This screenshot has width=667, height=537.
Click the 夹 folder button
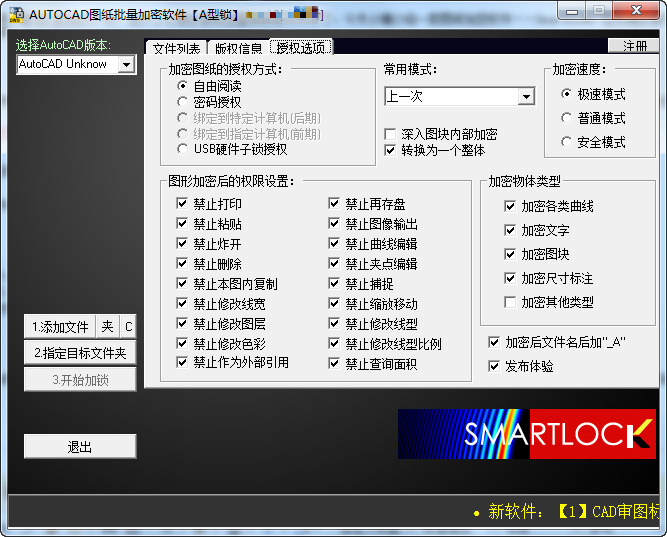[x=107, y=327]
